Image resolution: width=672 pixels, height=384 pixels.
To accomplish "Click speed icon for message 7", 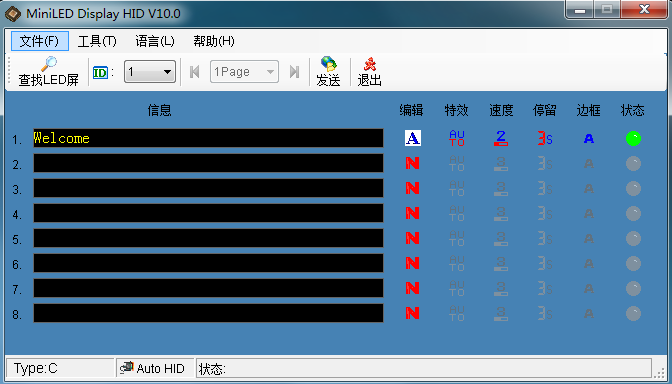I will [x=501, y=288].
